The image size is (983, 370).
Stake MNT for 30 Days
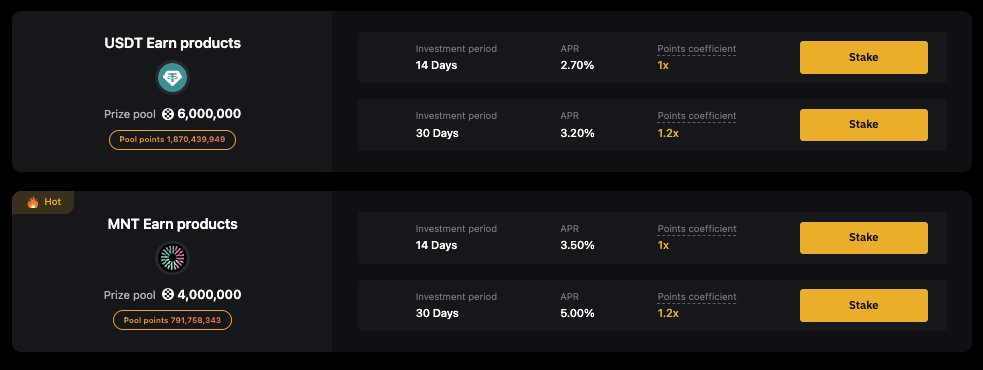click(x=863, y=305)
